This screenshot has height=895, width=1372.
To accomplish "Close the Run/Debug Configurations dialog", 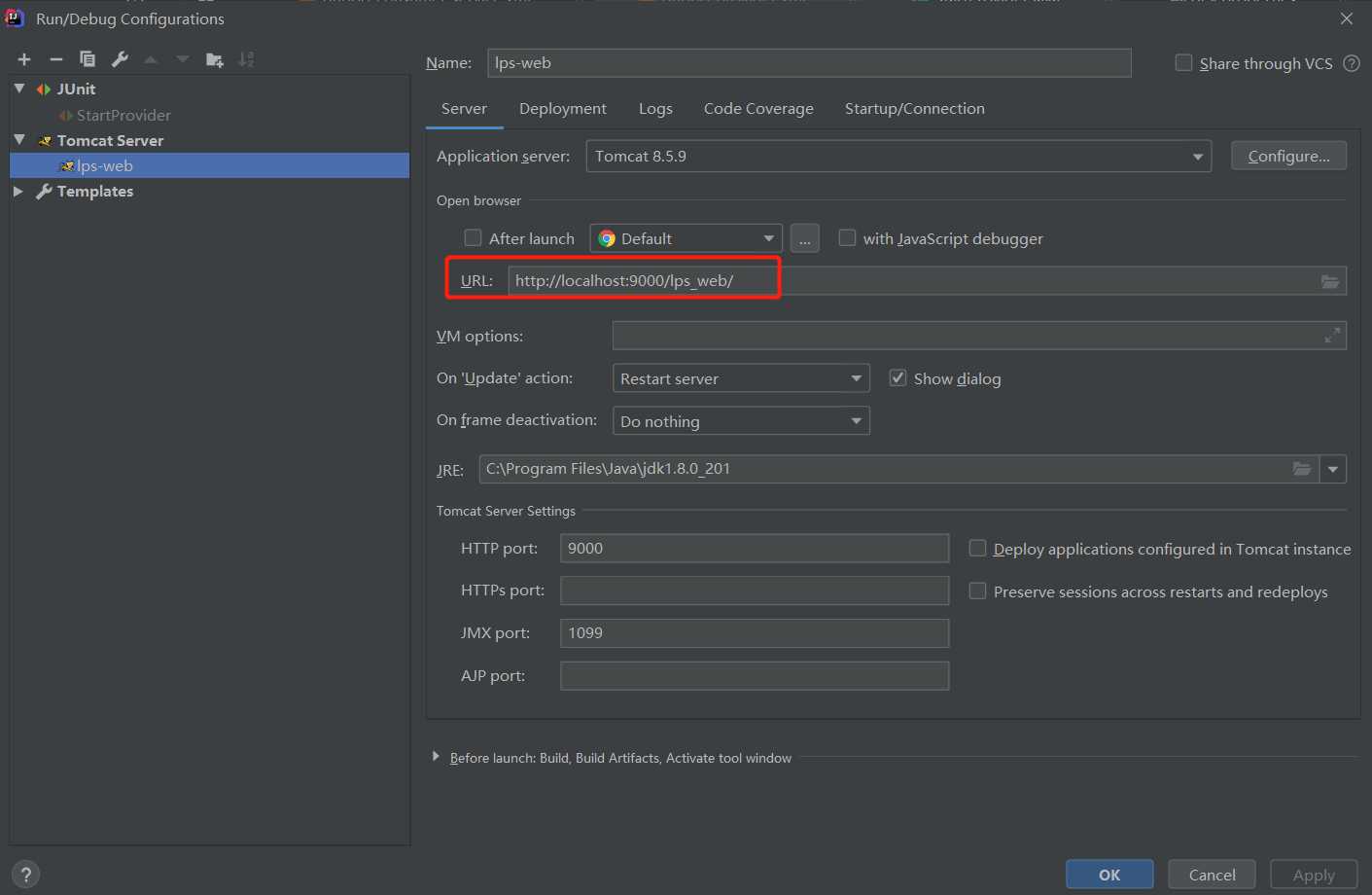I will (1347, 18).
